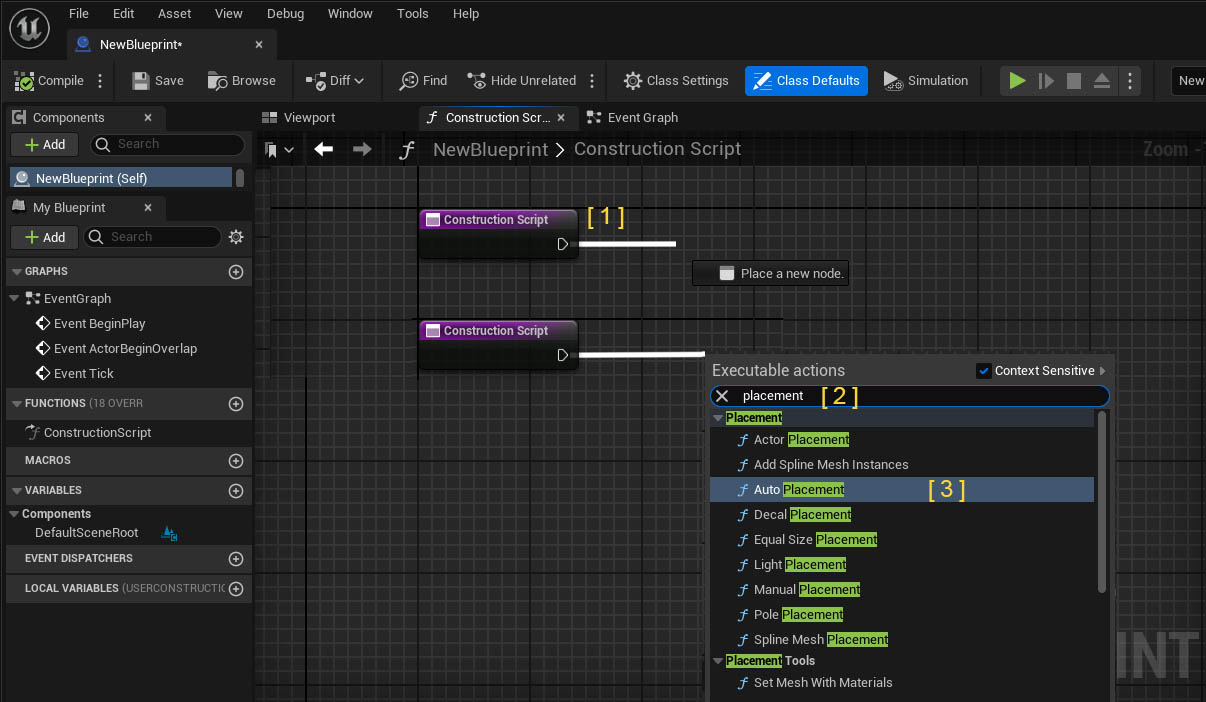Collapse the Placement Tools category
Viewport: 1206px width, 702px height.
point(717,661)
